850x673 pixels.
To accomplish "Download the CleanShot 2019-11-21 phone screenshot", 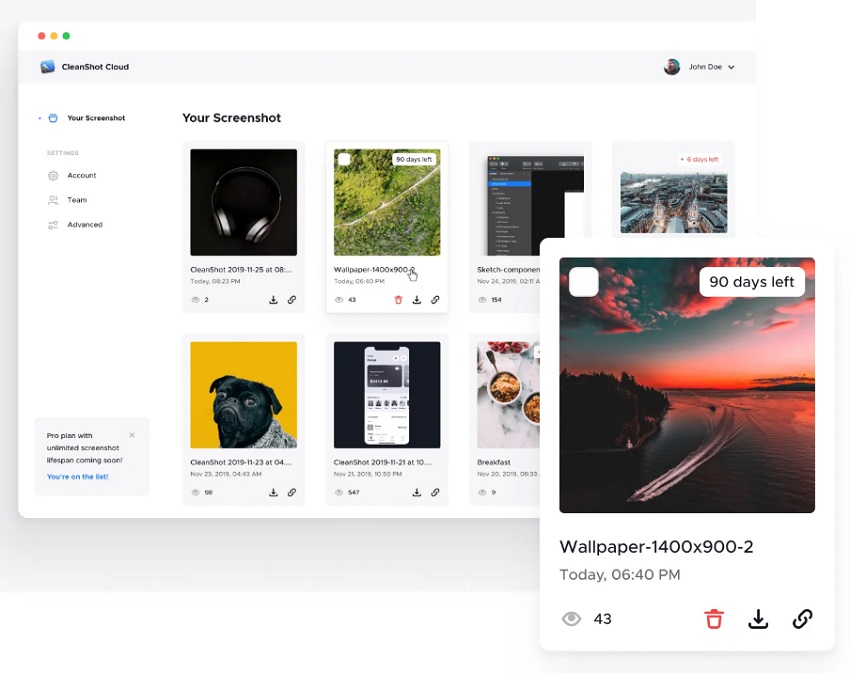I will point(417,492).
